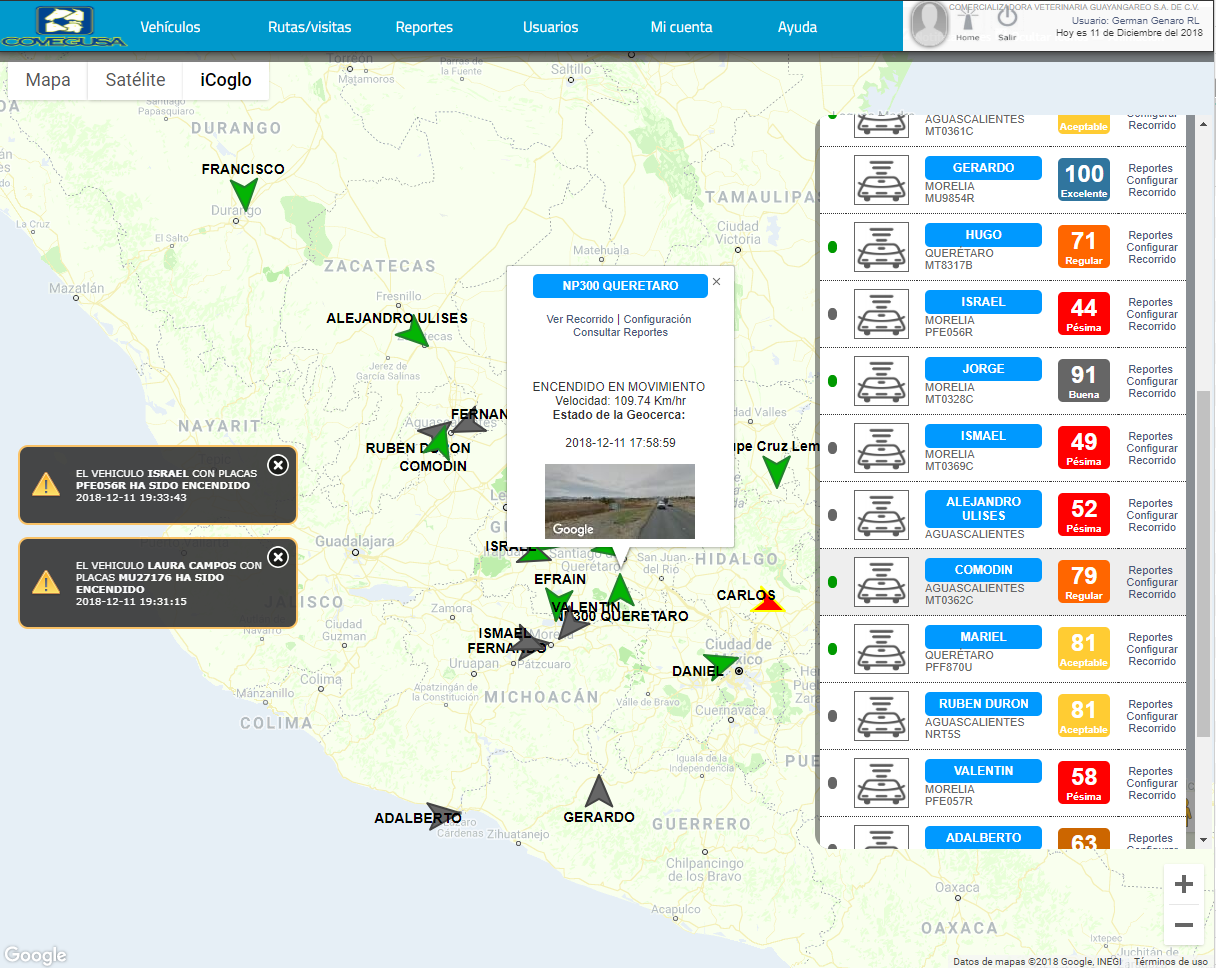Switch map view to Satélite
The width and height of the screenshot is (1216, 968).
[x=135, y=80]
